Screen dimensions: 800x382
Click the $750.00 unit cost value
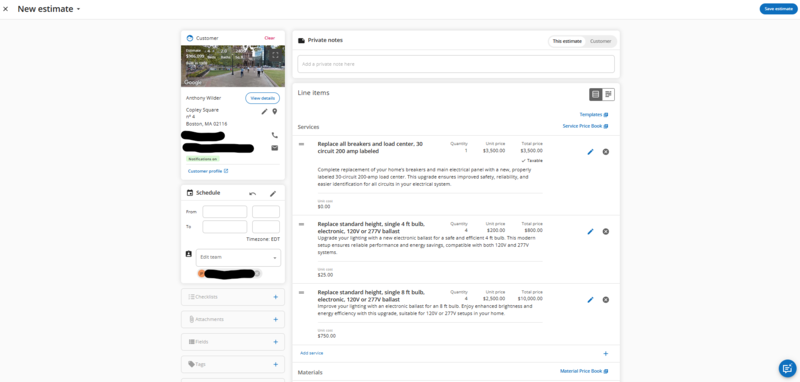tap(327, 336)
